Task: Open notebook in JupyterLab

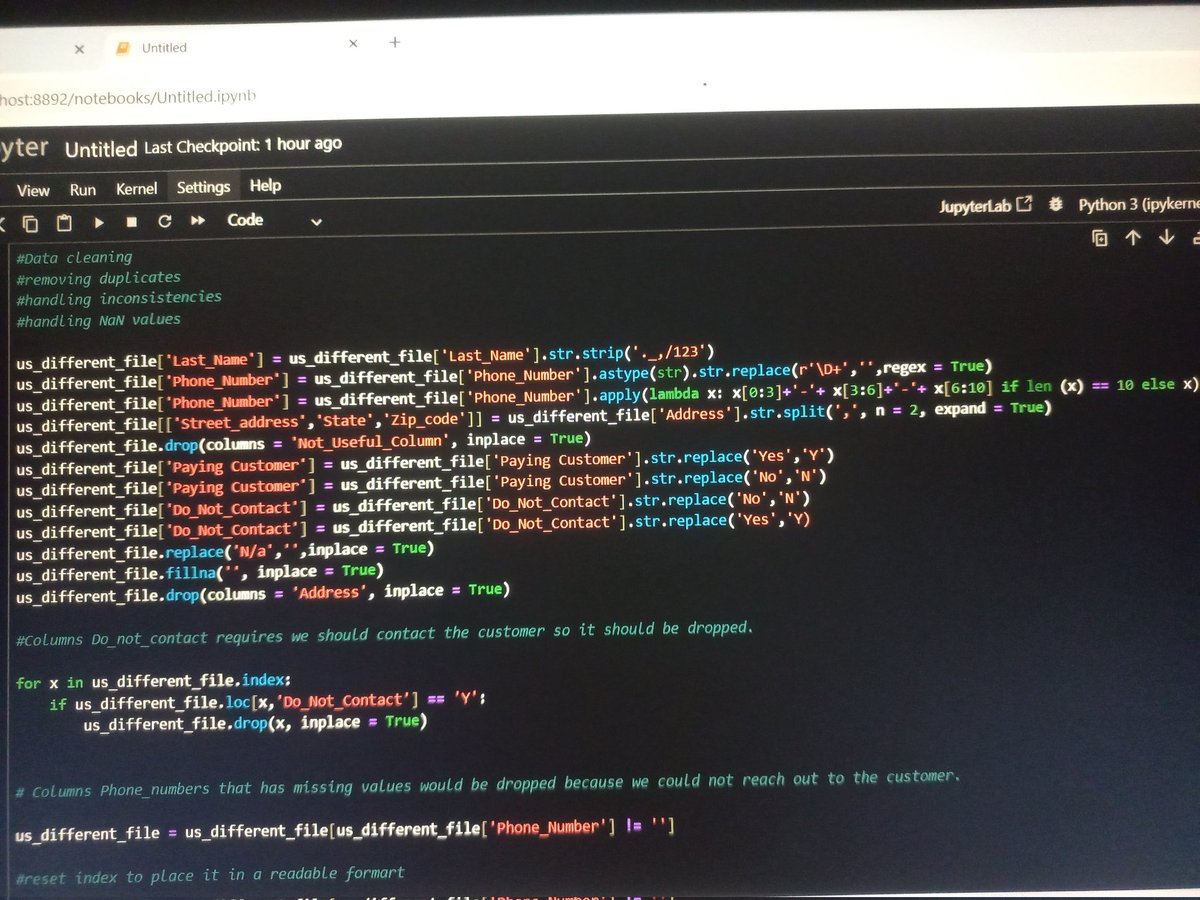Action: (x=985, y=205)
